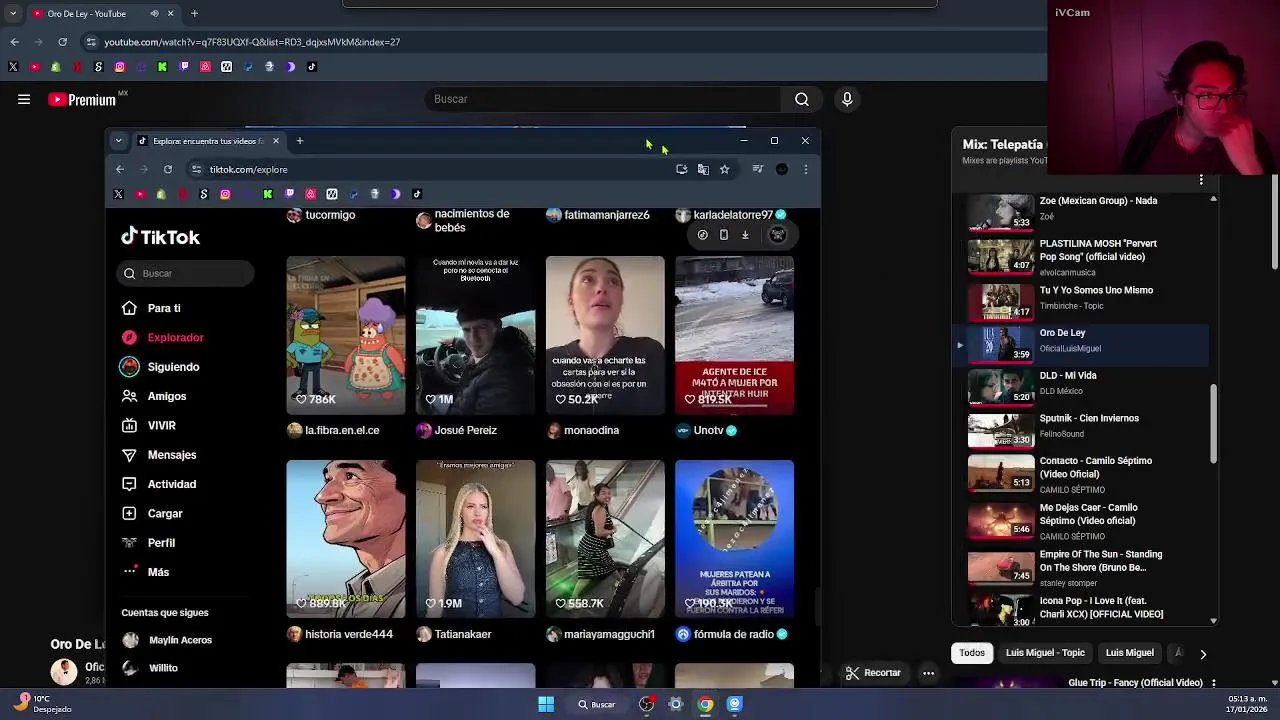This screenshot has width=1280, height=720.
Task: Click the tiktok.com/explore address bar
Action: coord(435,169)
